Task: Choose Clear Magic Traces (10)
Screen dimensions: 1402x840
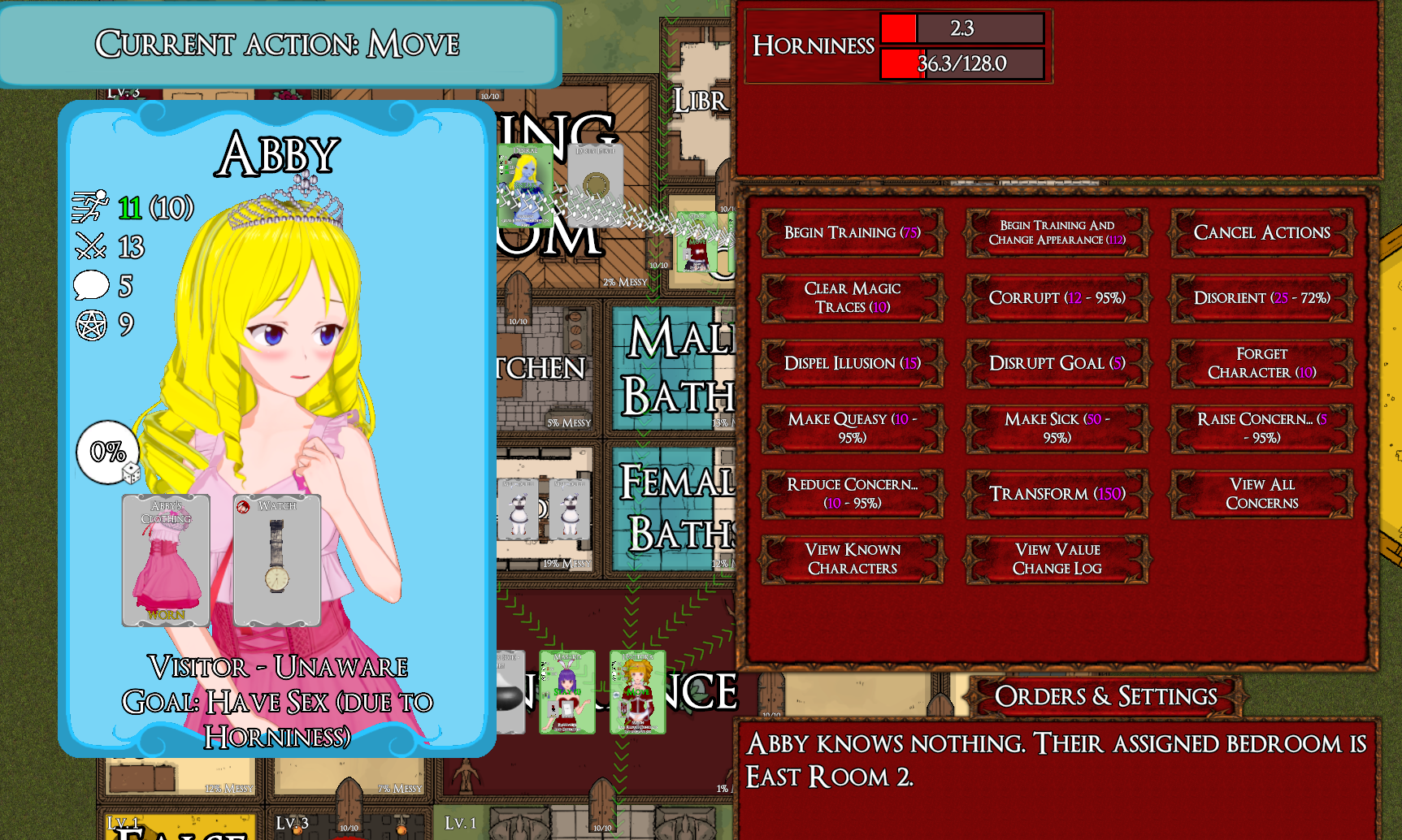Action: pyautogui.click(x=852, y=298)
